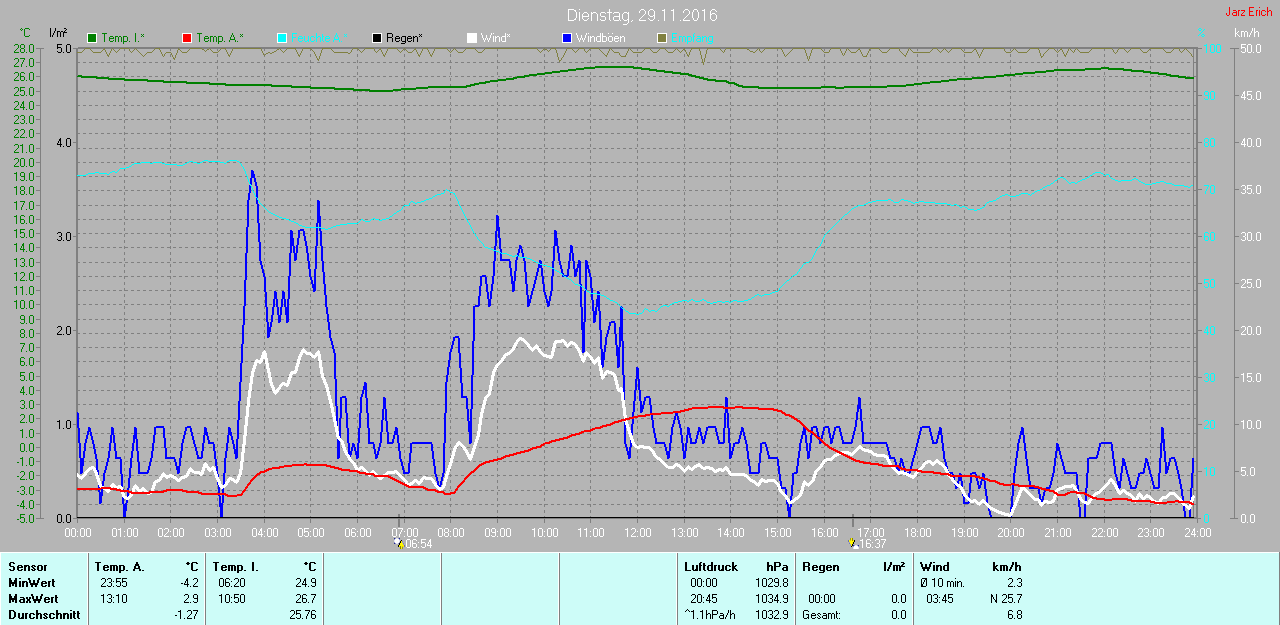Toggle the Regen* series label
This screenshot has height=625, width=1280.
(404, 38)
